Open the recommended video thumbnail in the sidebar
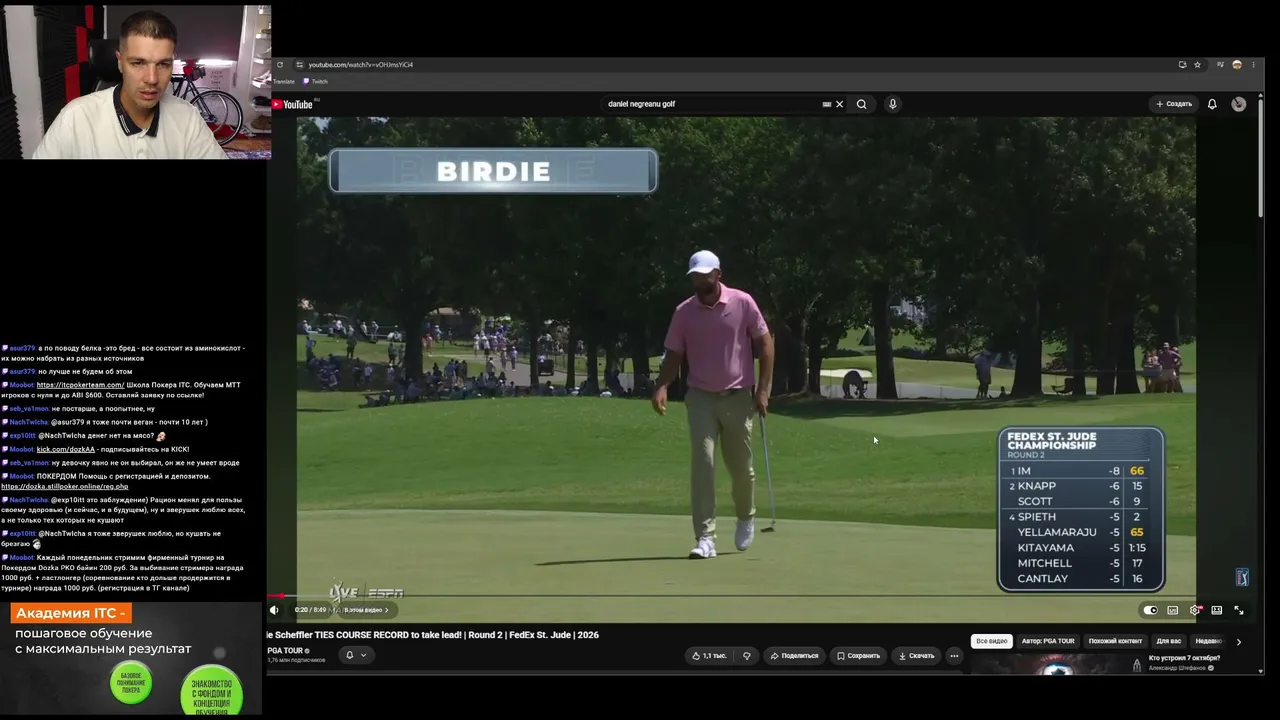 pyautogui.click(x=1056, y=665)
